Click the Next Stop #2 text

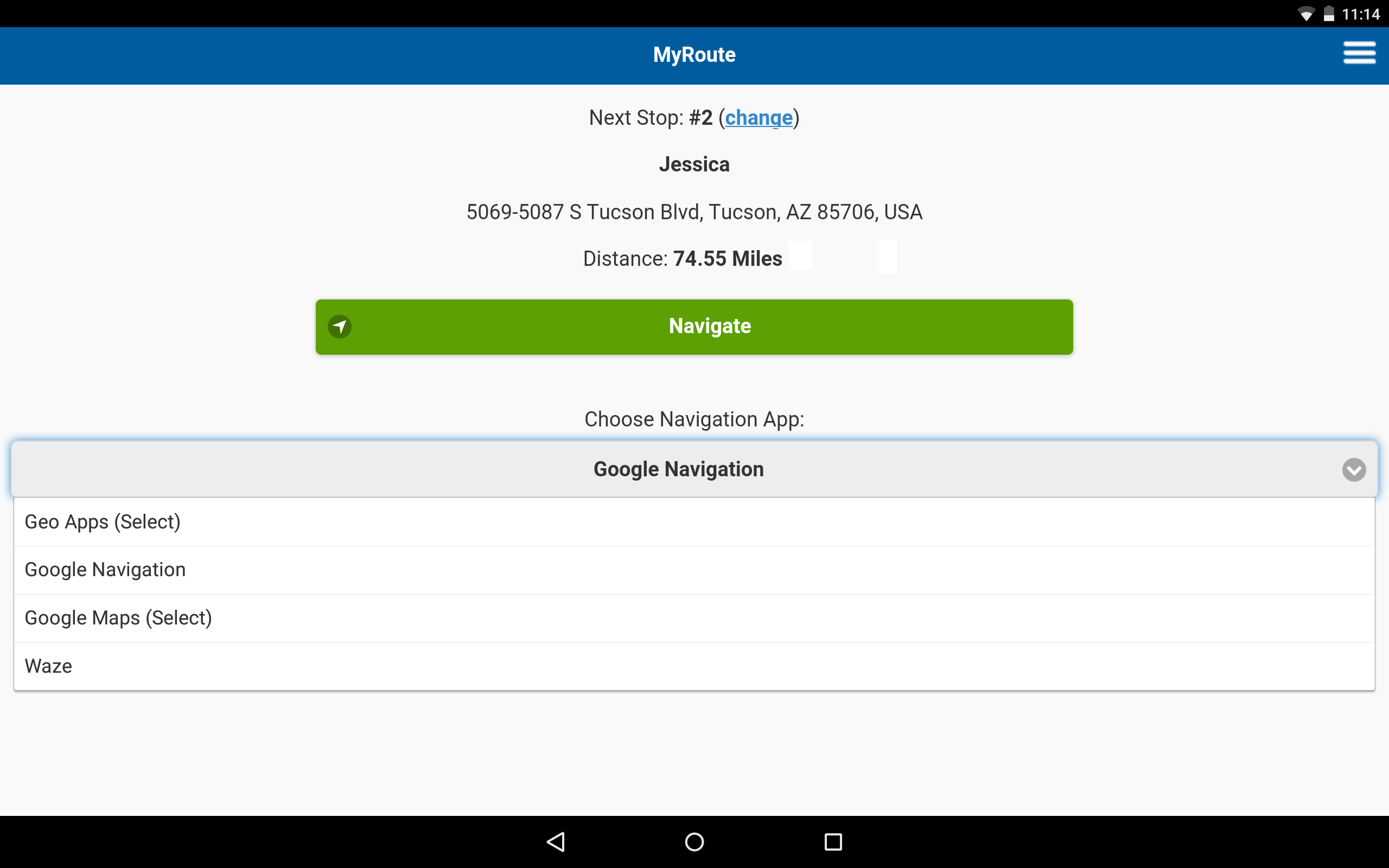pos(651,118)
